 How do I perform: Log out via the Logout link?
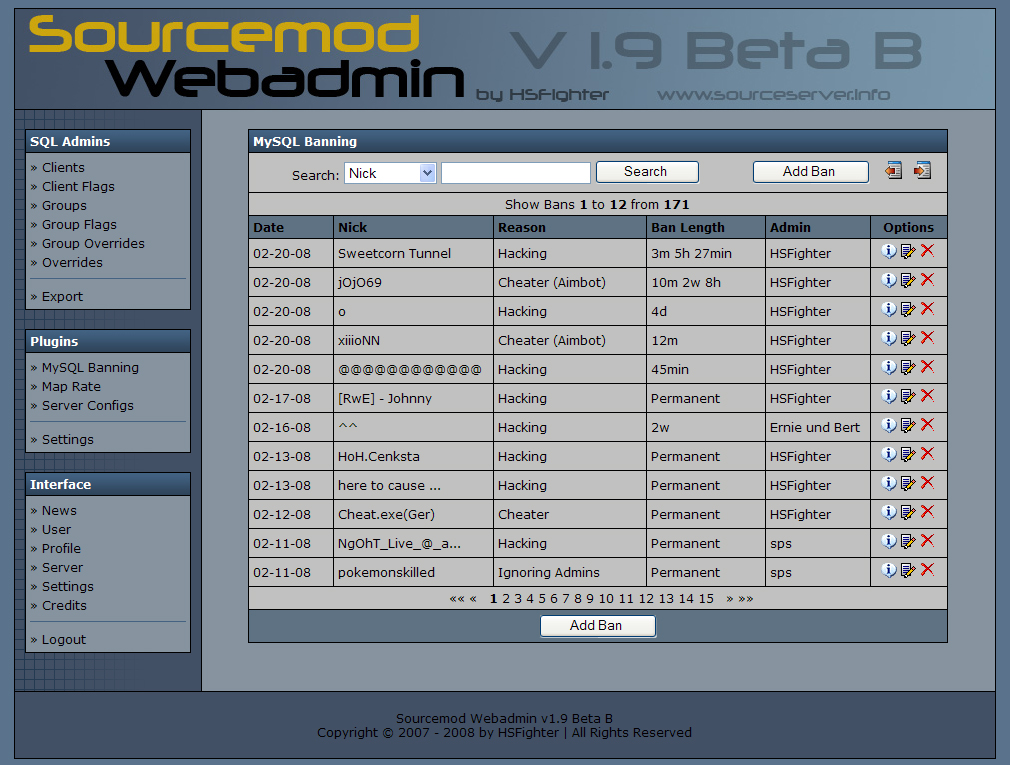(64, 640)
